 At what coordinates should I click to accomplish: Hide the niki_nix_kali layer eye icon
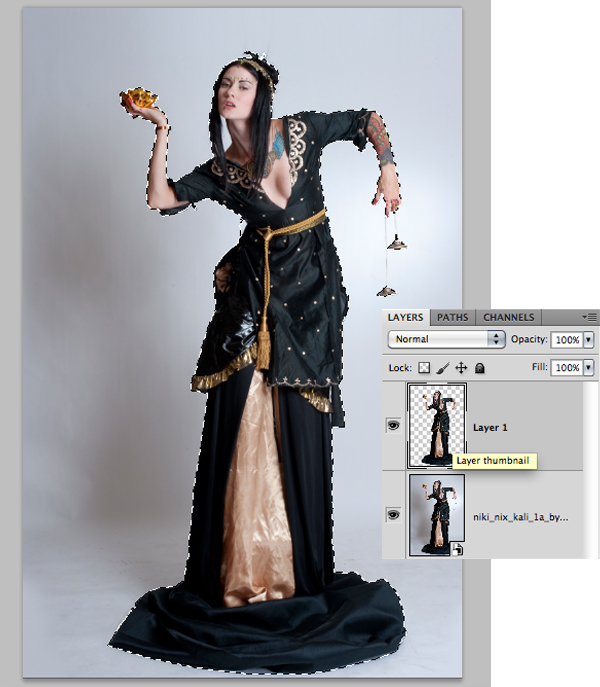(393, 514)
